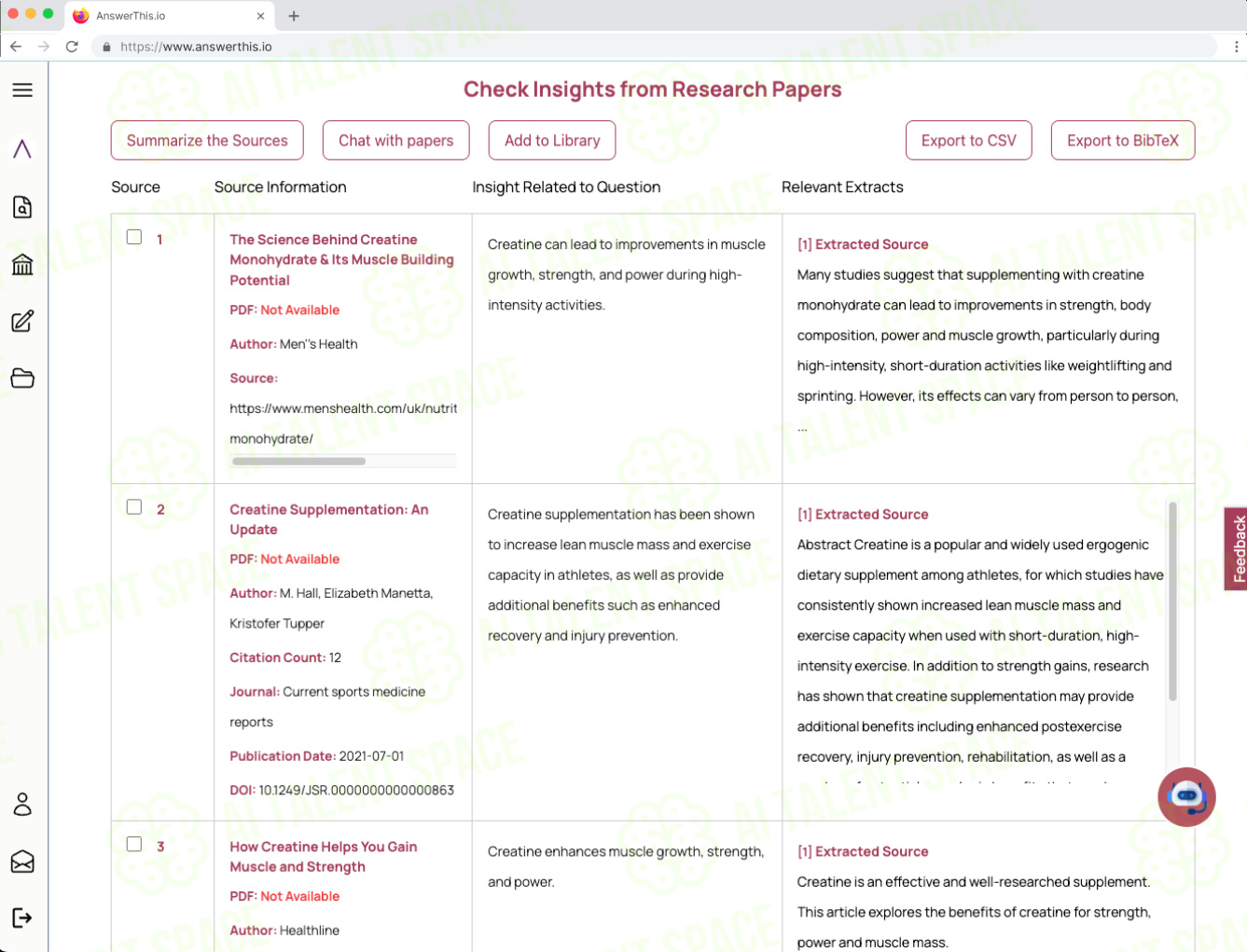Go forward with the browser forward arrow
Image resolution: width=1247 pixels, height=952 pixels.
[44, 46]
